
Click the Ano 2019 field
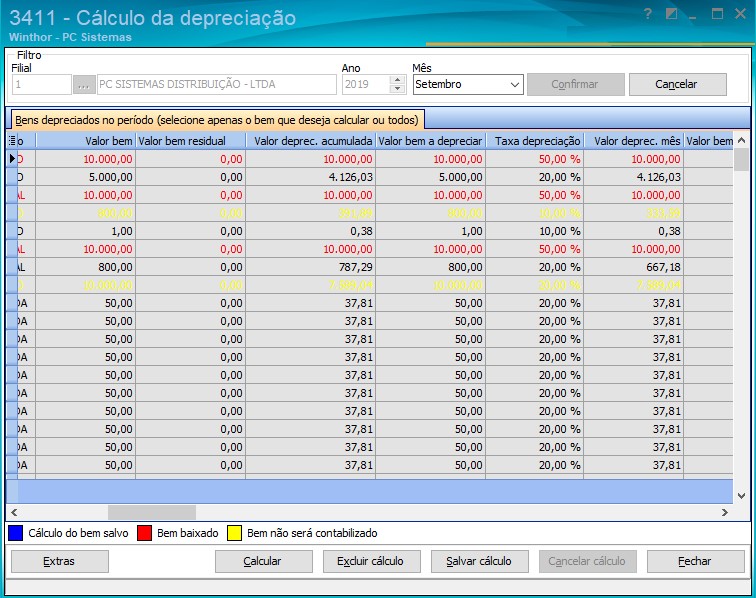coord(366,84)
